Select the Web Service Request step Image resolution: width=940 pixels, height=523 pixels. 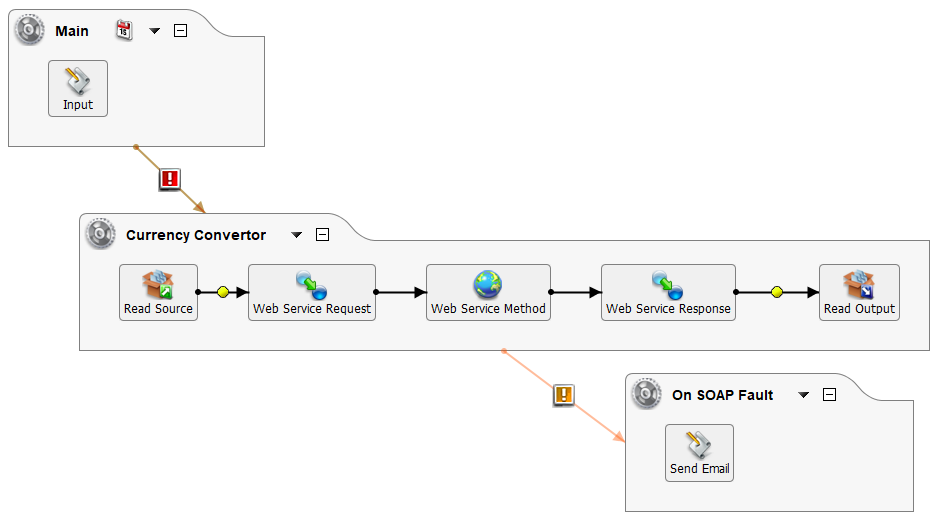point(312,292)
